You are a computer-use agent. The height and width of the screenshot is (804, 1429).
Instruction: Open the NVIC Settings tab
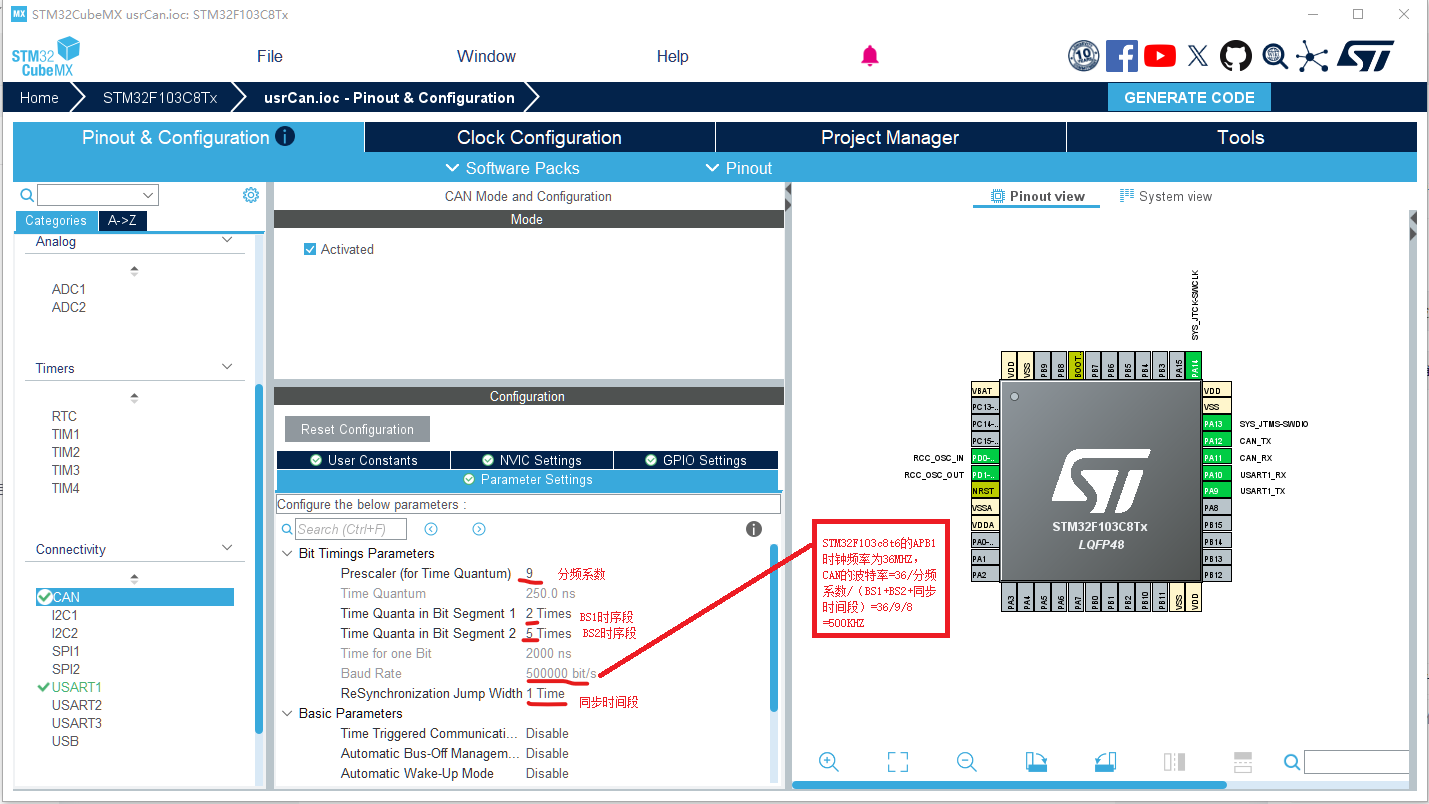tap(531, 460)
